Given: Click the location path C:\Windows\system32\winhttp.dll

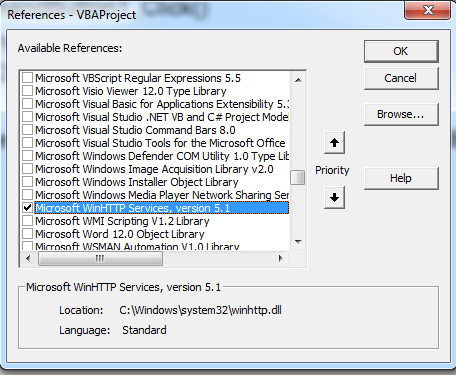Looking at the screenshot, I should 200,310.
